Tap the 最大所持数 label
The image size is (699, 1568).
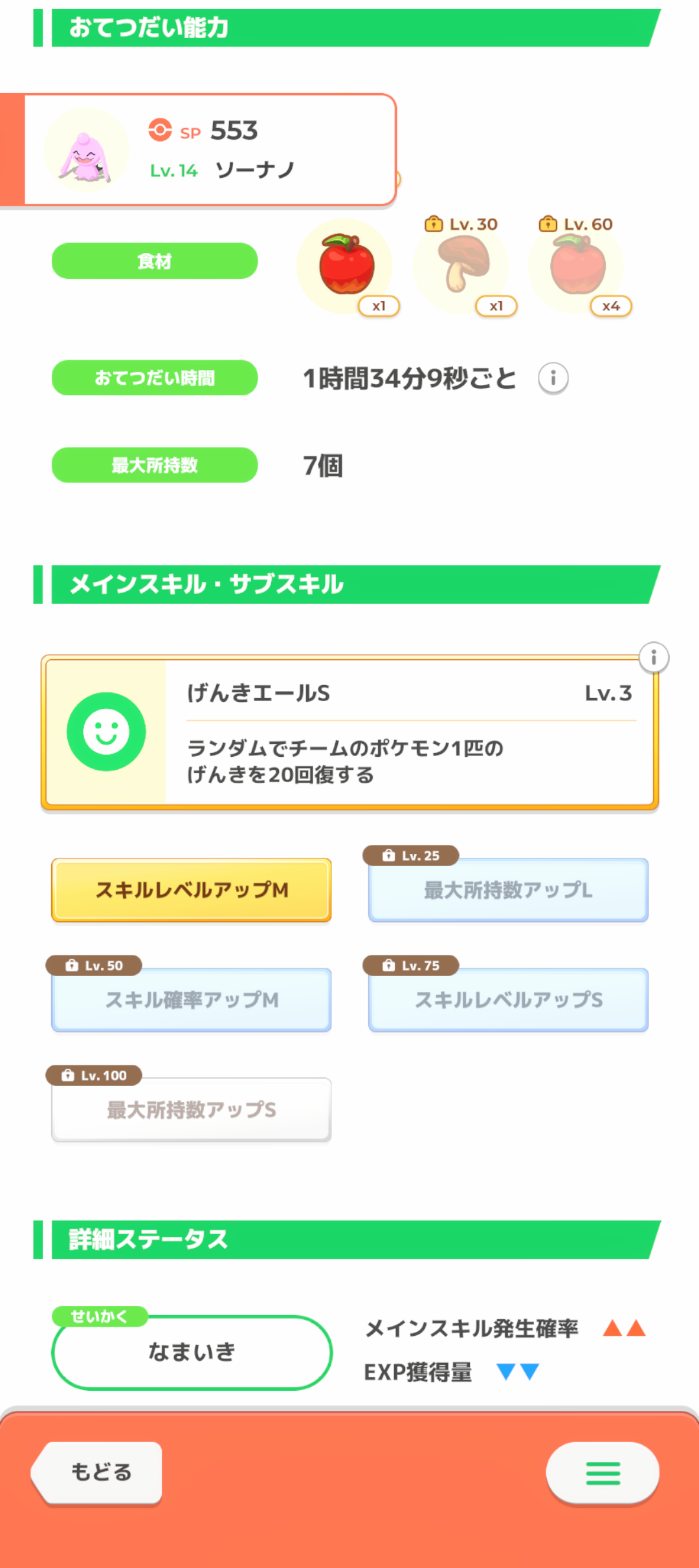coord(155,465)
